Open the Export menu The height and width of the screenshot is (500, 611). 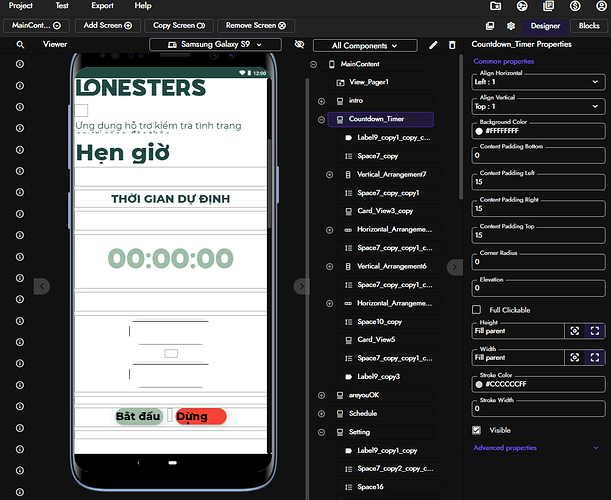pos(102,6)
